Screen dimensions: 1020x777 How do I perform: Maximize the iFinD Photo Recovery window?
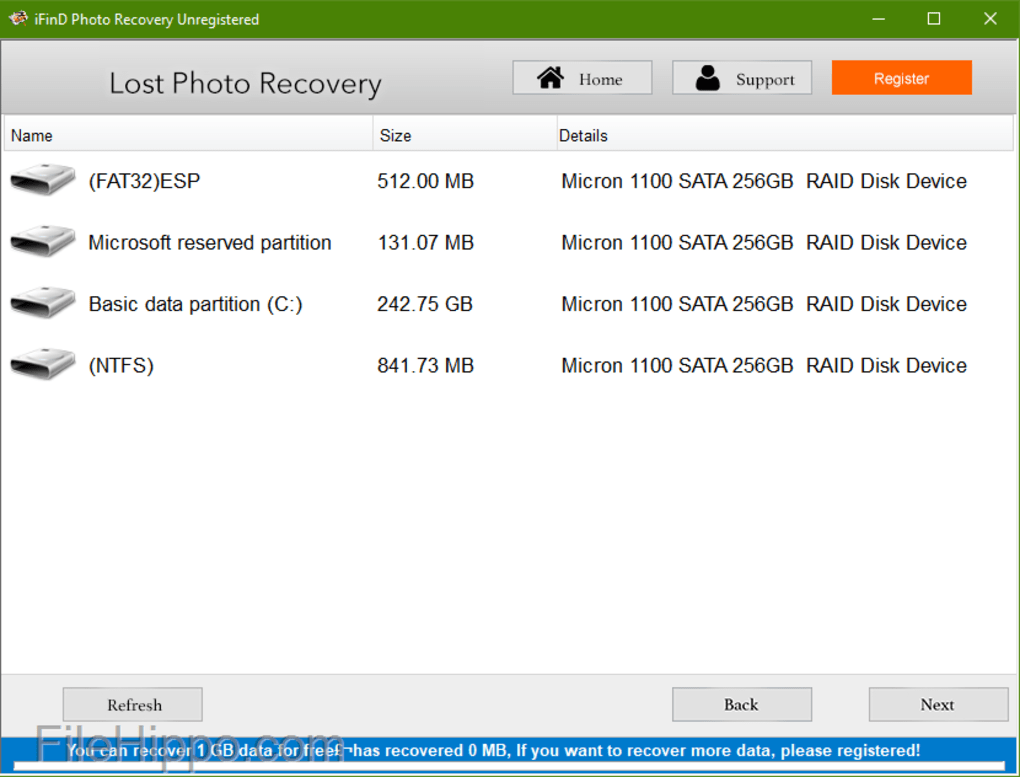[x=933, y=19]
